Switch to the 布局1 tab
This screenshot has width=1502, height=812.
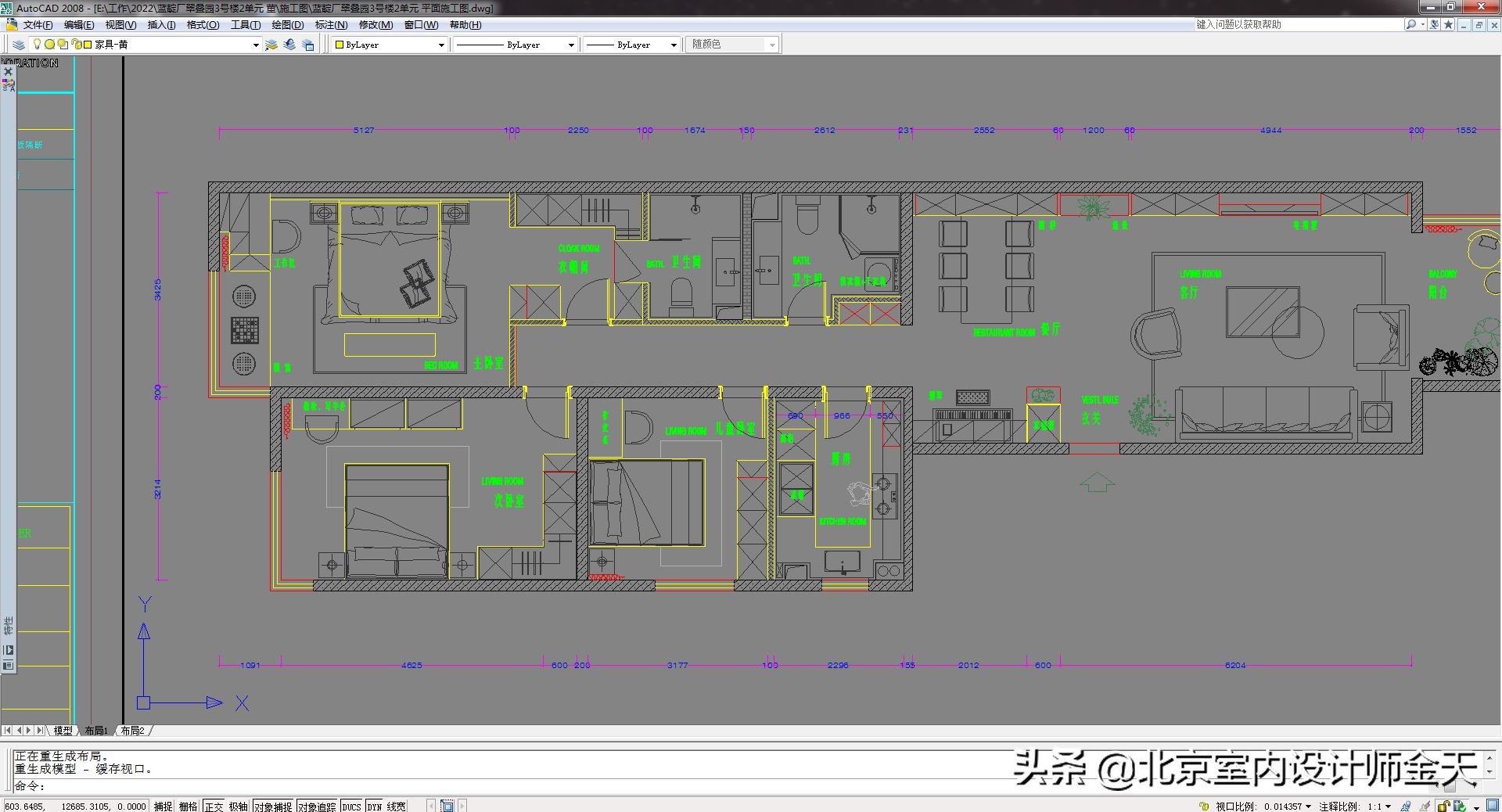(95, 731)
